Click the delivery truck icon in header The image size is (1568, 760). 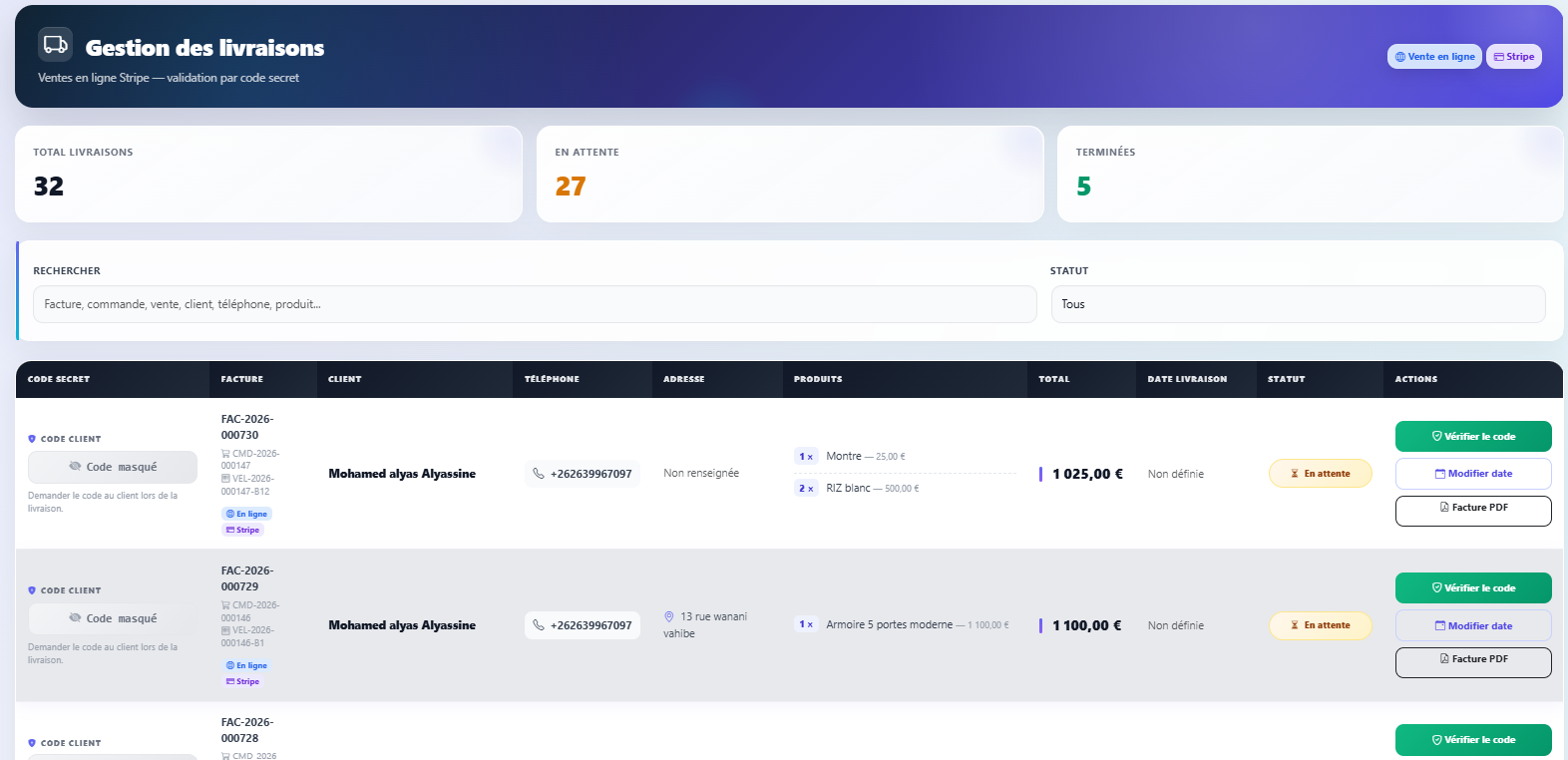pyautogui.click(x=56, y=45)
